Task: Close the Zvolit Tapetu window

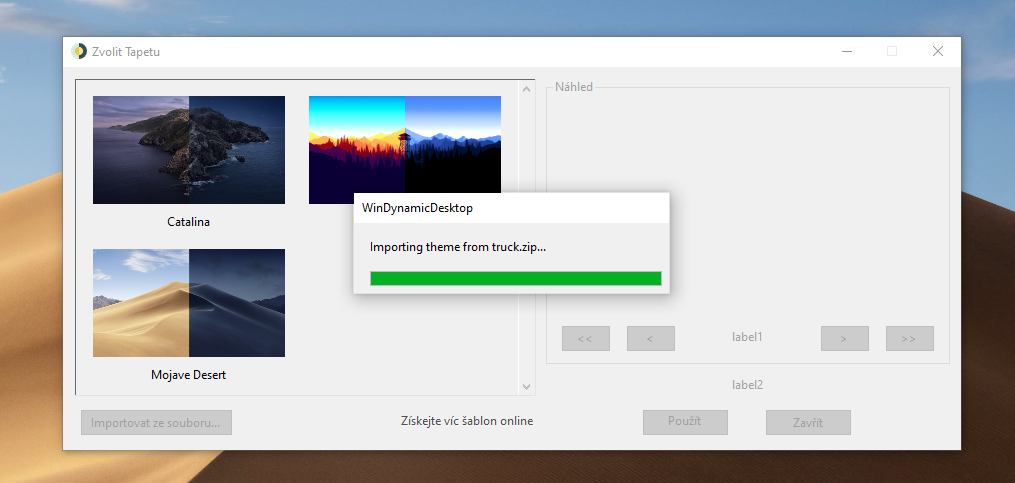Action: tap(937, 51)
